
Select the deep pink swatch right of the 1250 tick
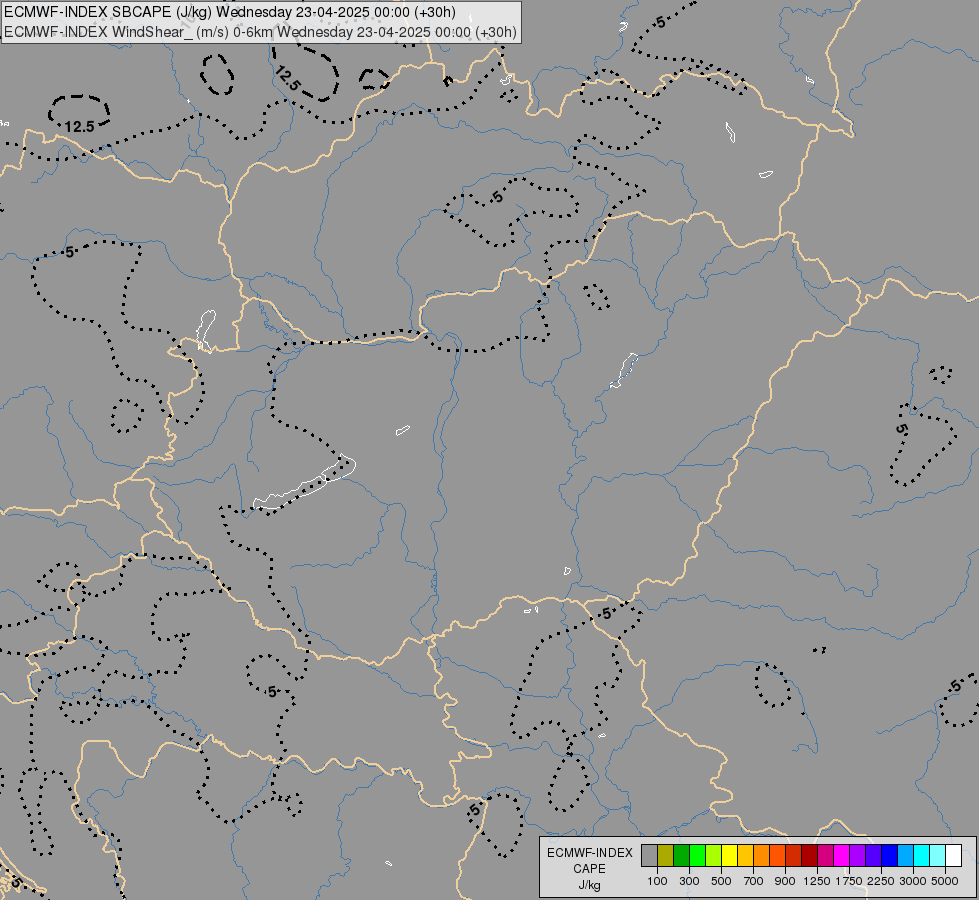(x=825, y=855)
